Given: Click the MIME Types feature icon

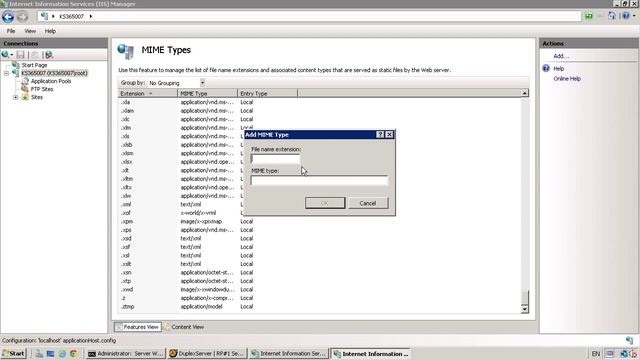Looking at the screenshot, I should (x=126, y=51).
